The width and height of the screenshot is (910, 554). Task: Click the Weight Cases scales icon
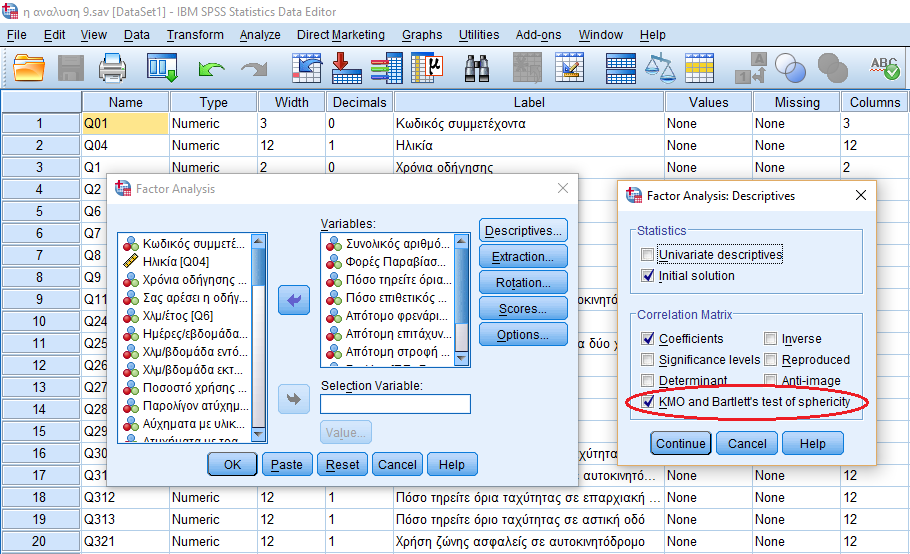660,68
